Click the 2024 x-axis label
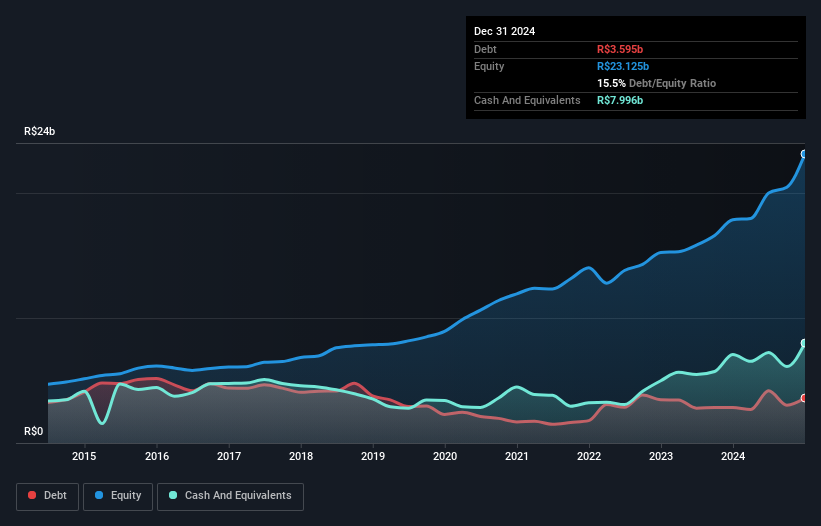The height and width of the screenshot is (526, 821). 733,456
